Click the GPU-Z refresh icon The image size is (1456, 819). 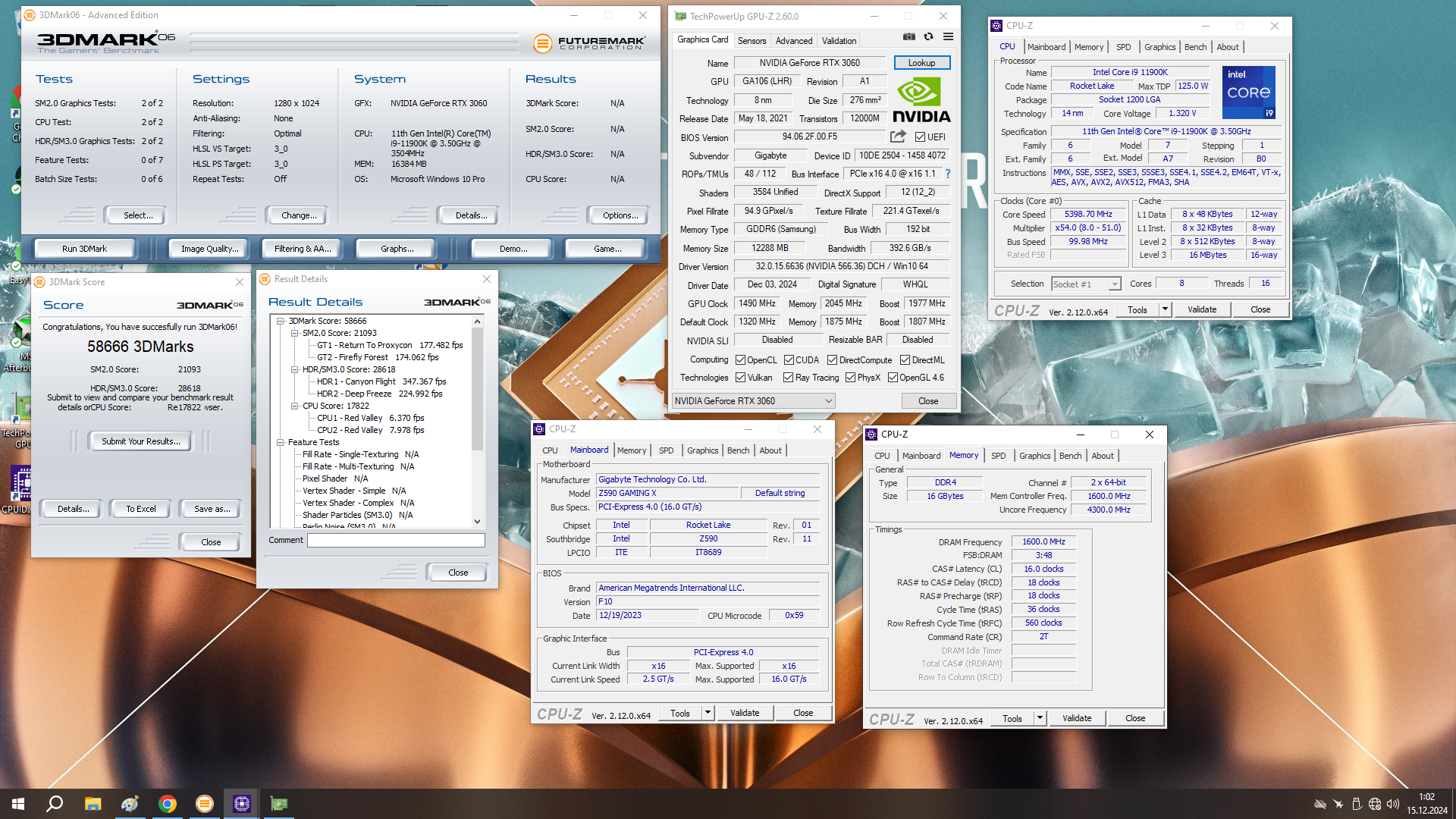928,37
